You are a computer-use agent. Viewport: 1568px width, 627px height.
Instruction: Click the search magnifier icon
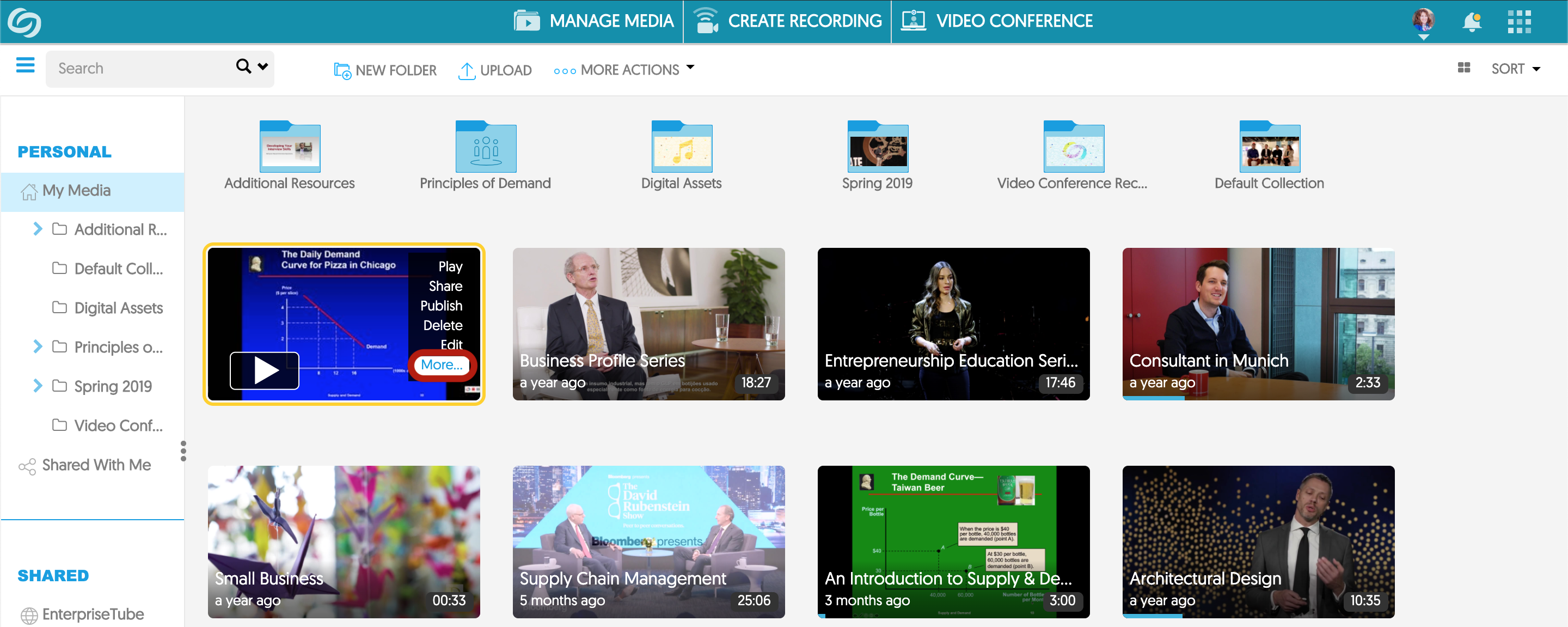coord(242,68)
